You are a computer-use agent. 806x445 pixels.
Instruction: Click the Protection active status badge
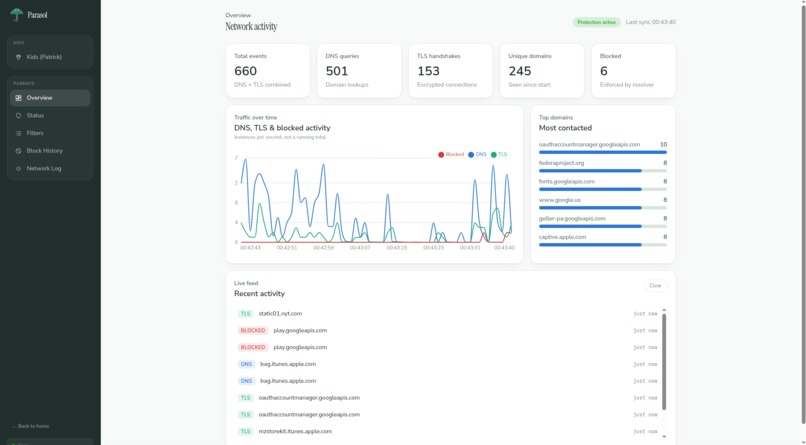[596, 22]
